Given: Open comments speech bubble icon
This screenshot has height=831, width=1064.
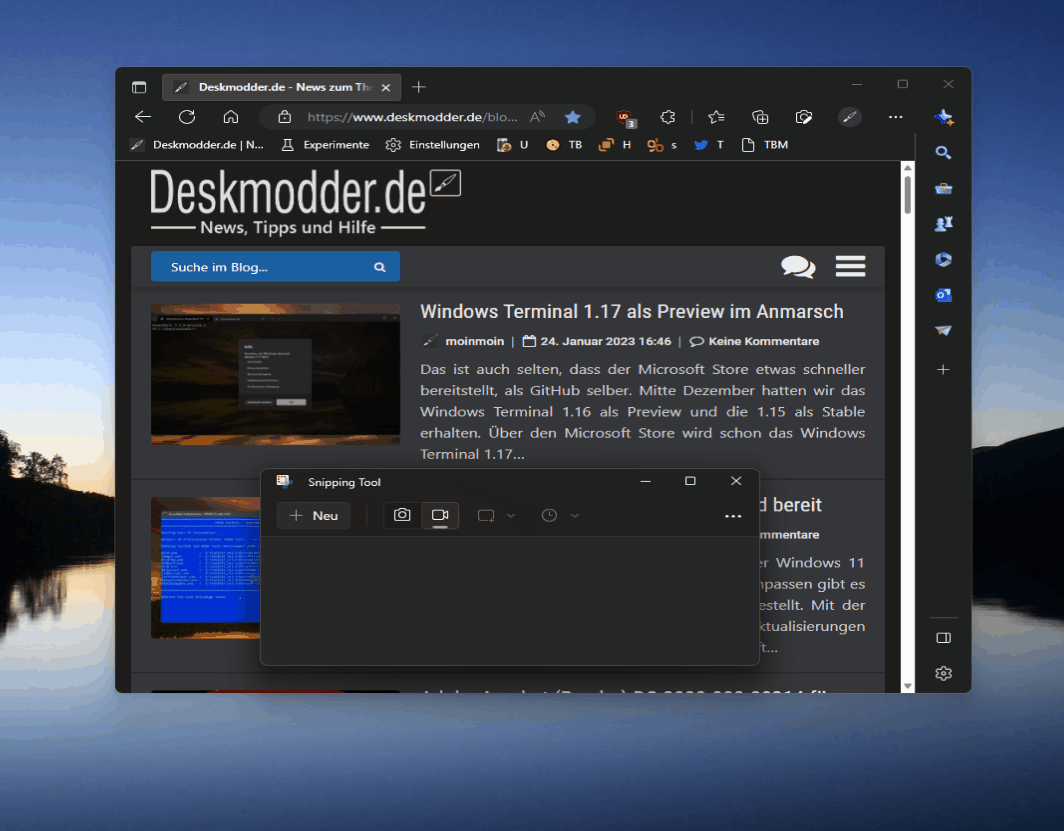Looking at the screenshot, I should [798, 267].
